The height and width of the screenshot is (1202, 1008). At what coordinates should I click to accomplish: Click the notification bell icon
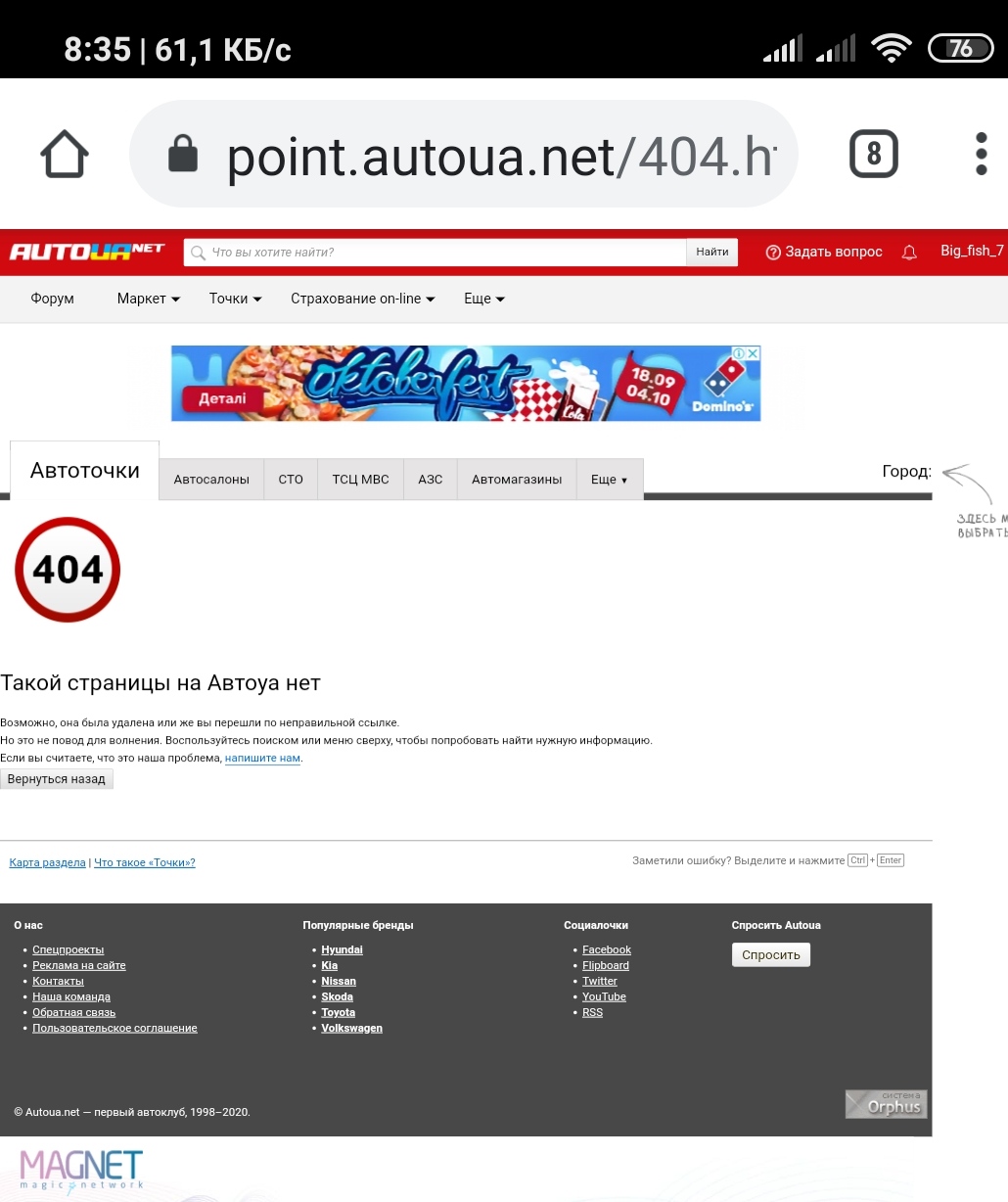coord(909,253)
